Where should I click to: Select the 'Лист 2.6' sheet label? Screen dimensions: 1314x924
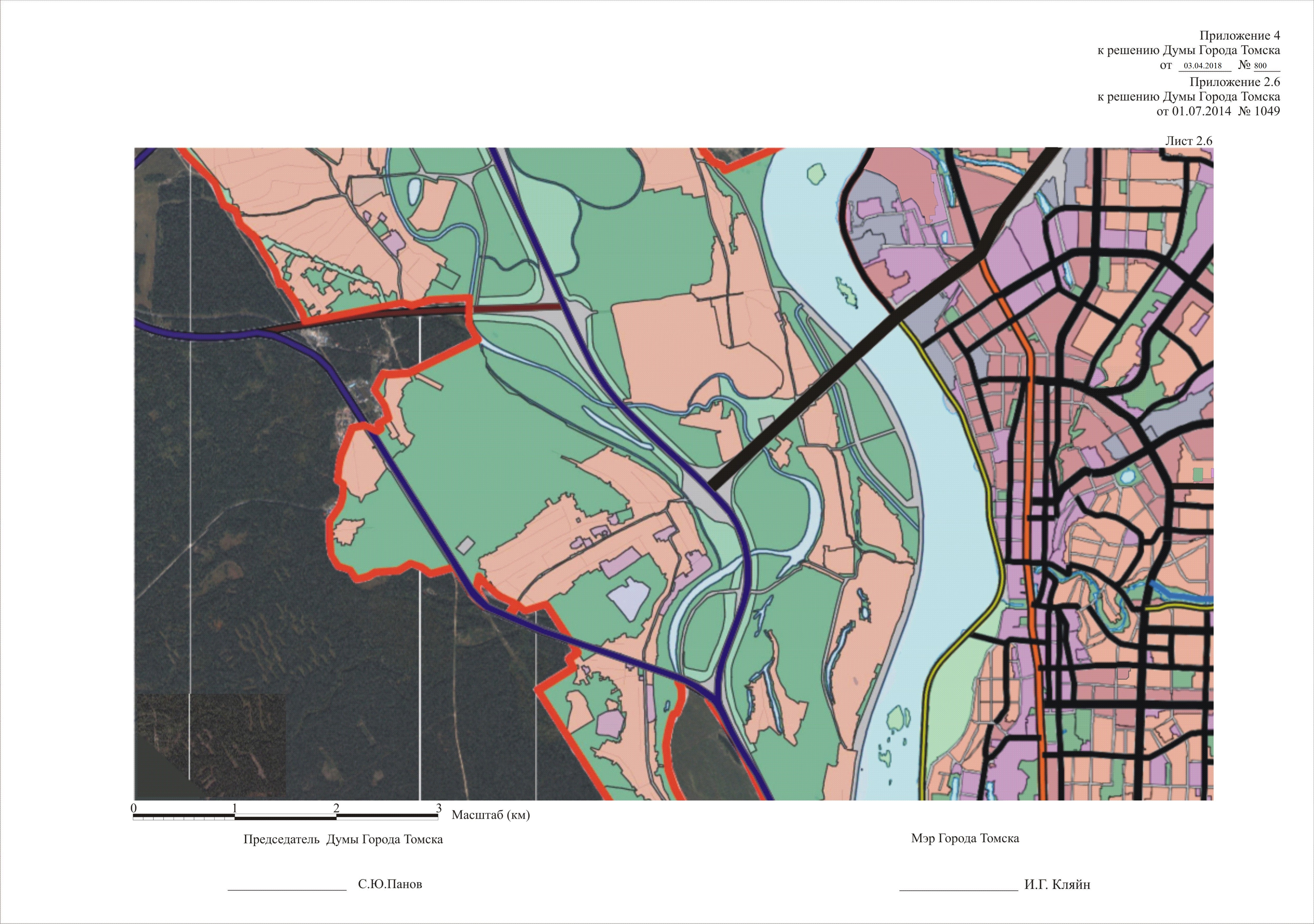tap(1189, 141)
